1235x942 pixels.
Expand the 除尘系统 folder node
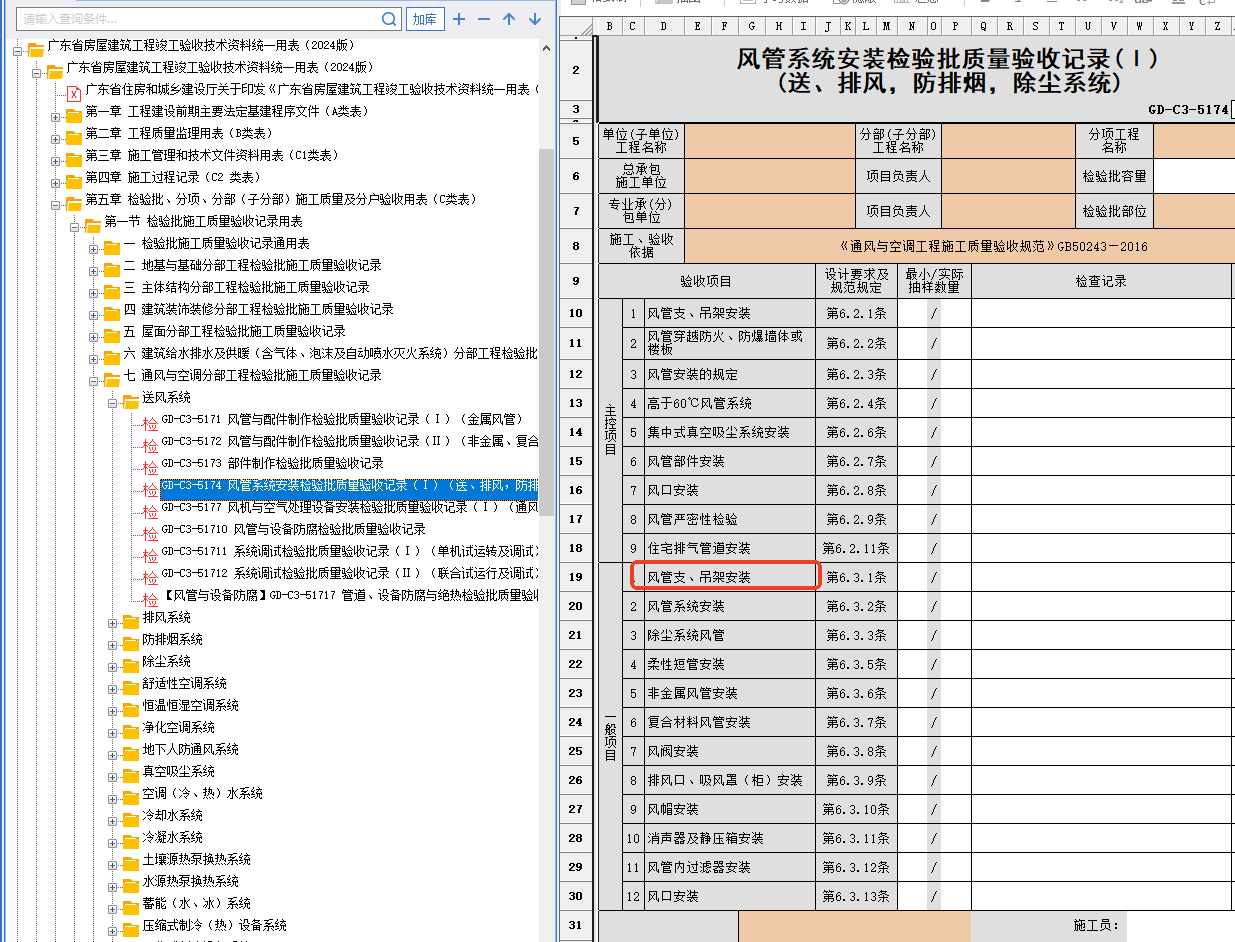tap(113, 663)
